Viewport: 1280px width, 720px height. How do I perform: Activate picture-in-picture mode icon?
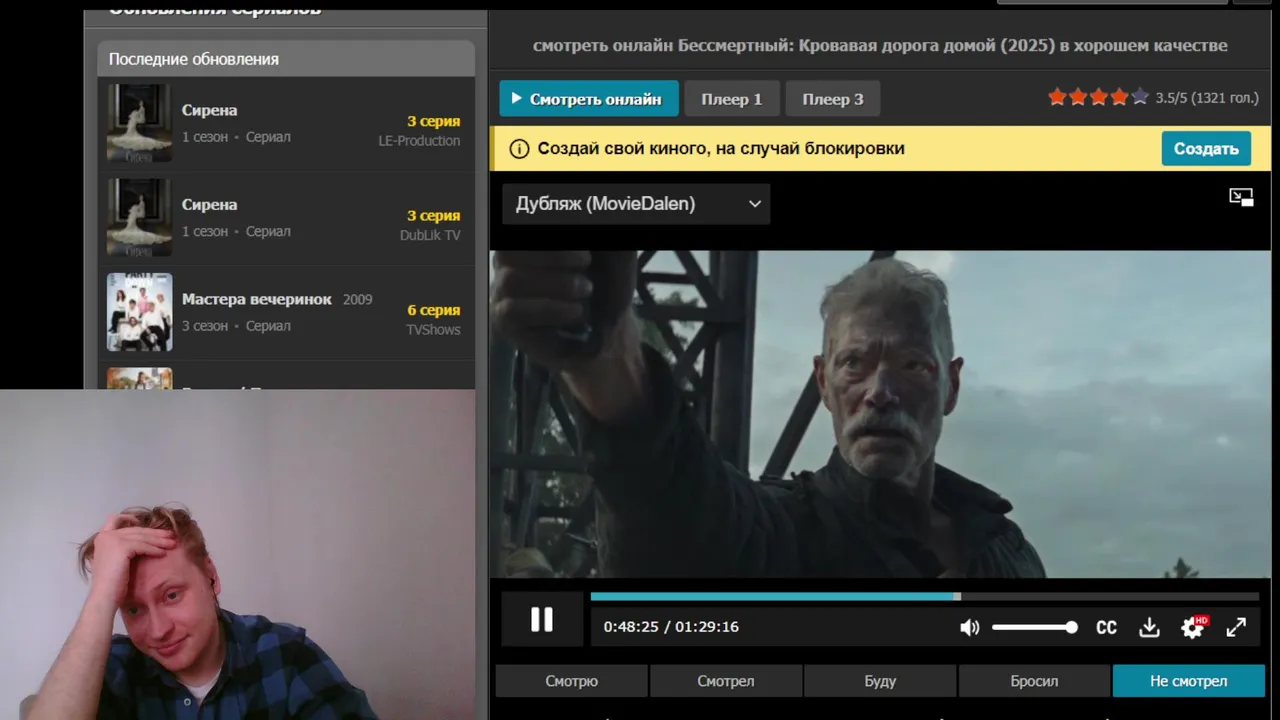click(x=1241, y=197)
